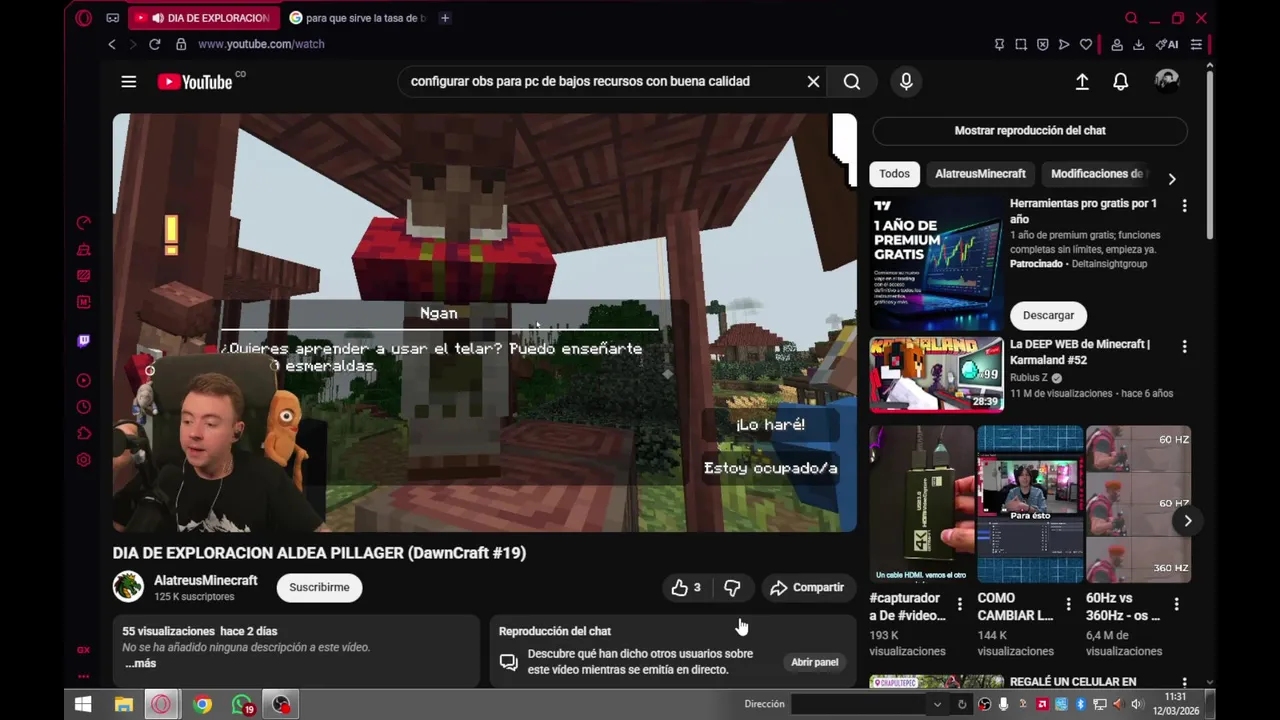
Task: Open options for REGALÉ UN CELULAR video
Action: click(x=1185, y=682)
